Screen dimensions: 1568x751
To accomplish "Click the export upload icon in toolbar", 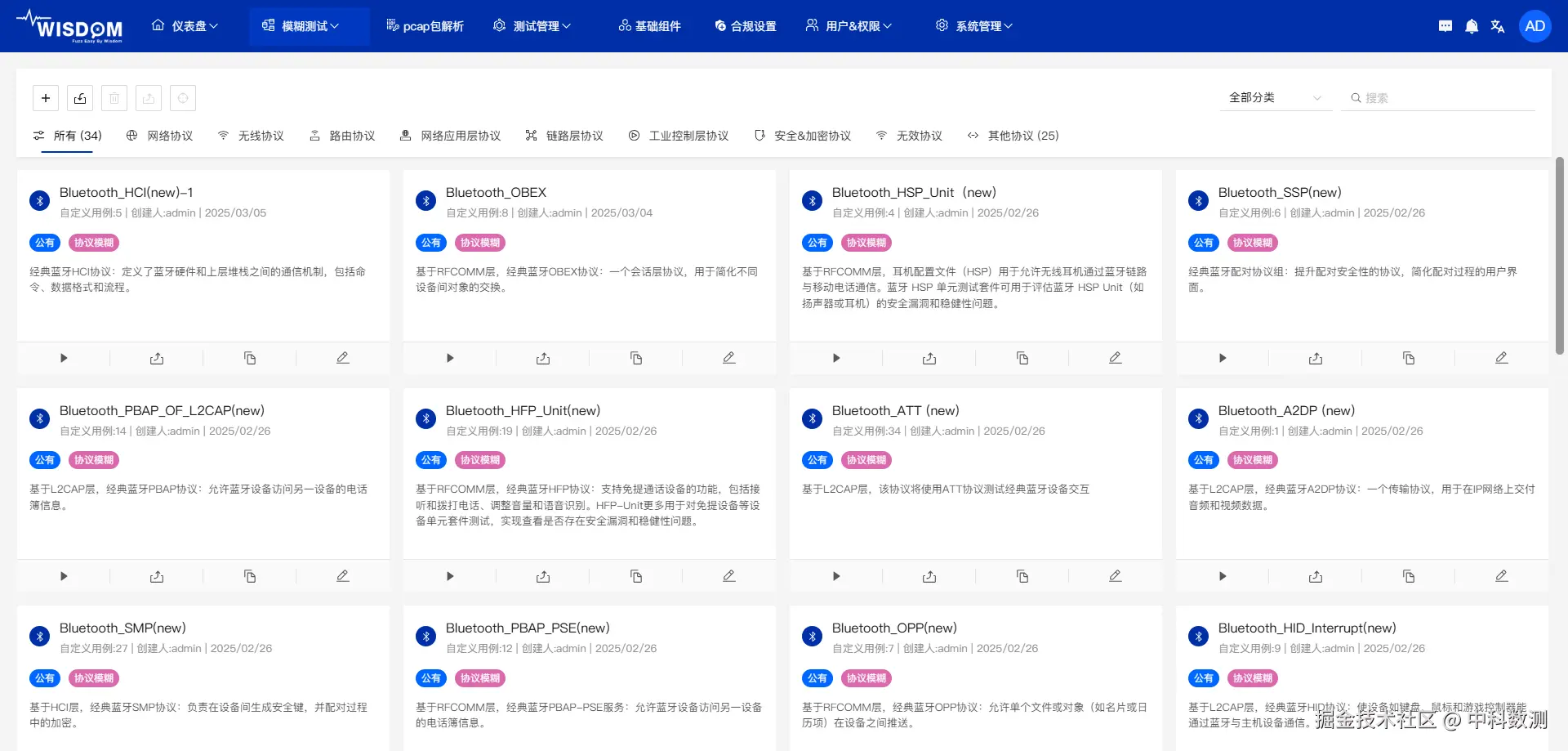I will click(149, 98).
